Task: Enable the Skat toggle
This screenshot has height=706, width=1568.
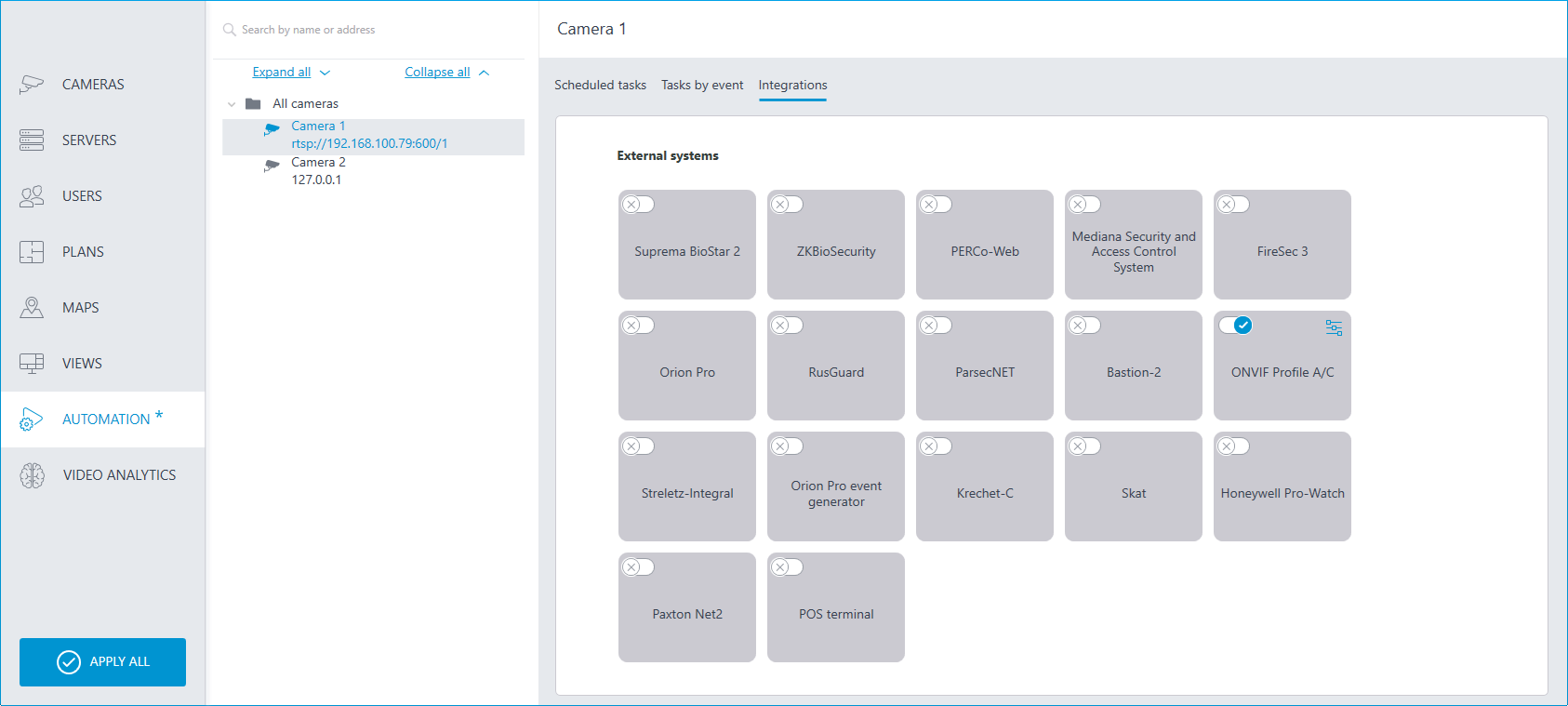Action: (1085, 446)
